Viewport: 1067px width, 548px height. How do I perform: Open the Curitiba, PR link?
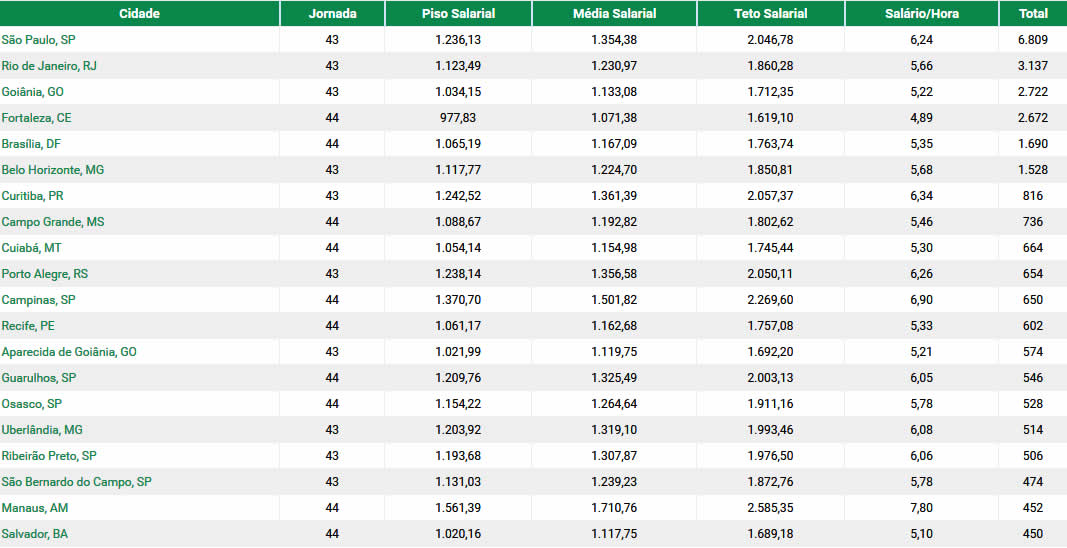(x=32, y=195)
